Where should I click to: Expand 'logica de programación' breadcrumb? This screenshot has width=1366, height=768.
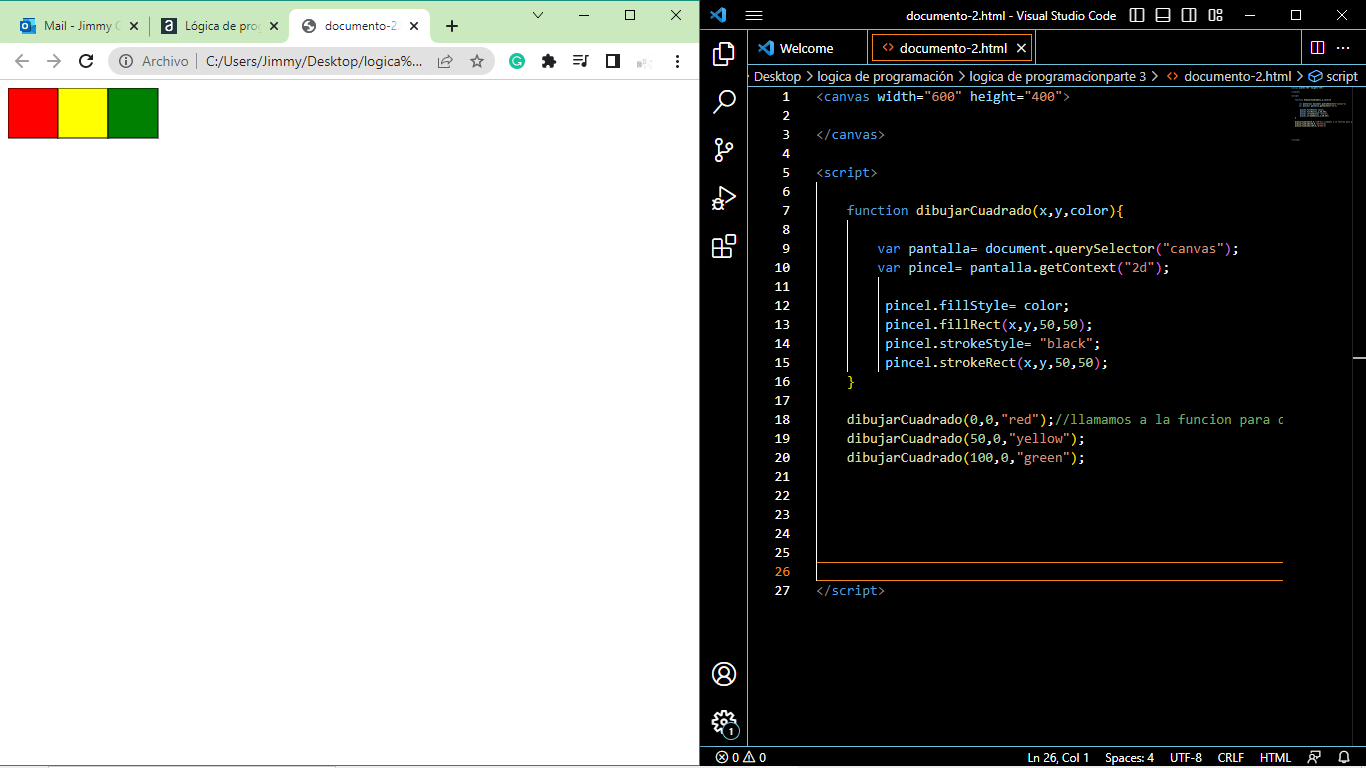pyautogui.click(x=885, y=76)
